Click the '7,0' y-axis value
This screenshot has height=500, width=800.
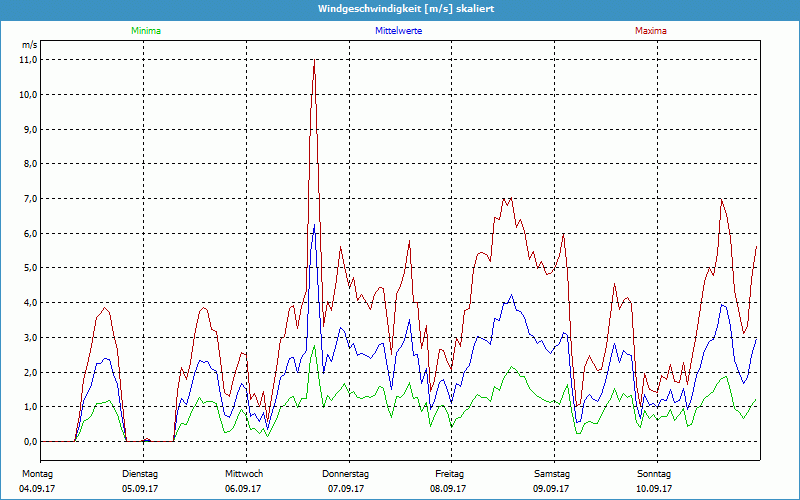click(x=31, y=198)
